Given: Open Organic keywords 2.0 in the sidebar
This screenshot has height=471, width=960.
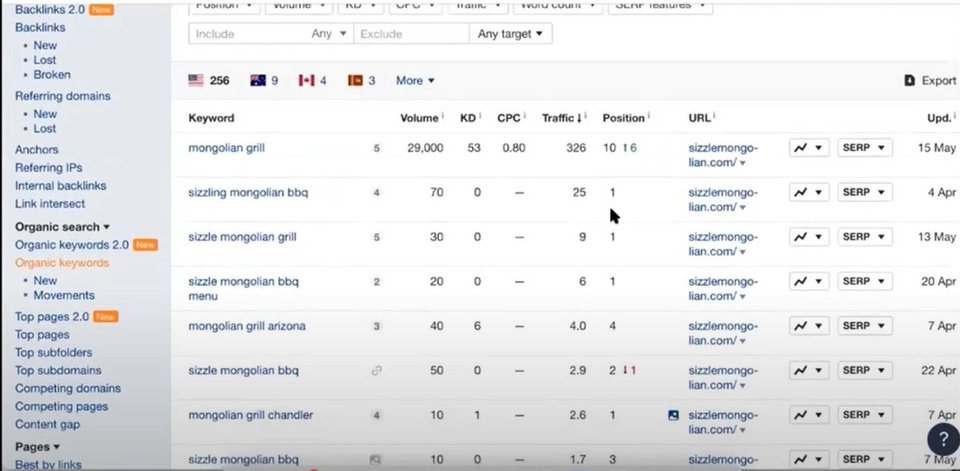Looking at the screenshot, I should (x=72, y=244).
